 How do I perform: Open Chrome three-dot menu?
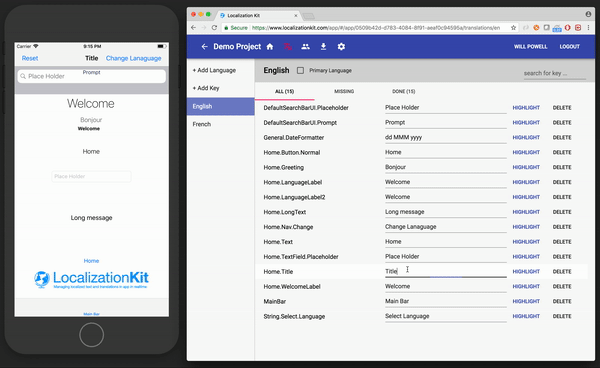point(589,28)
